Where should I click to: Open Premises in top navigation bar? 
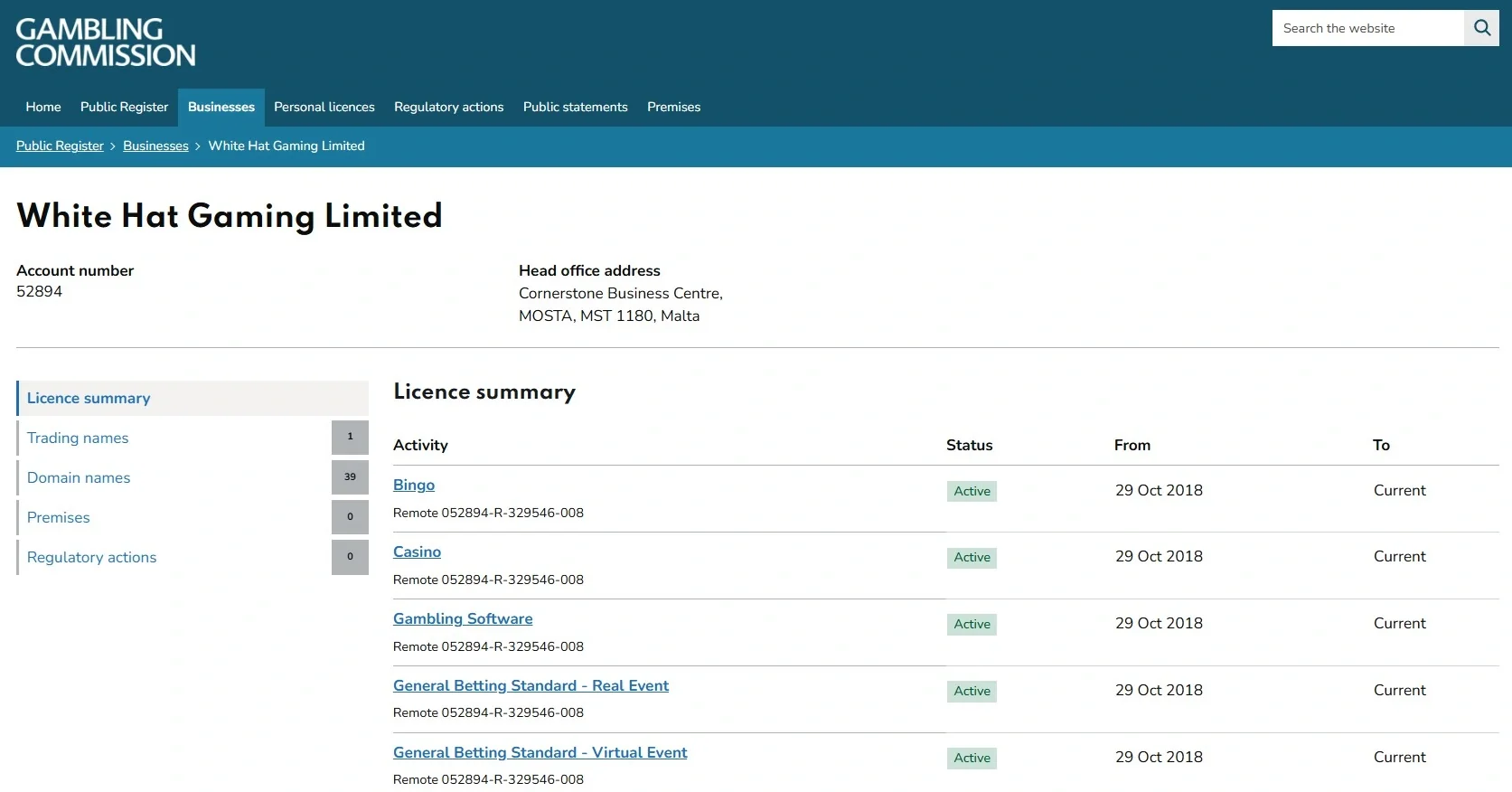coord(674,107)
